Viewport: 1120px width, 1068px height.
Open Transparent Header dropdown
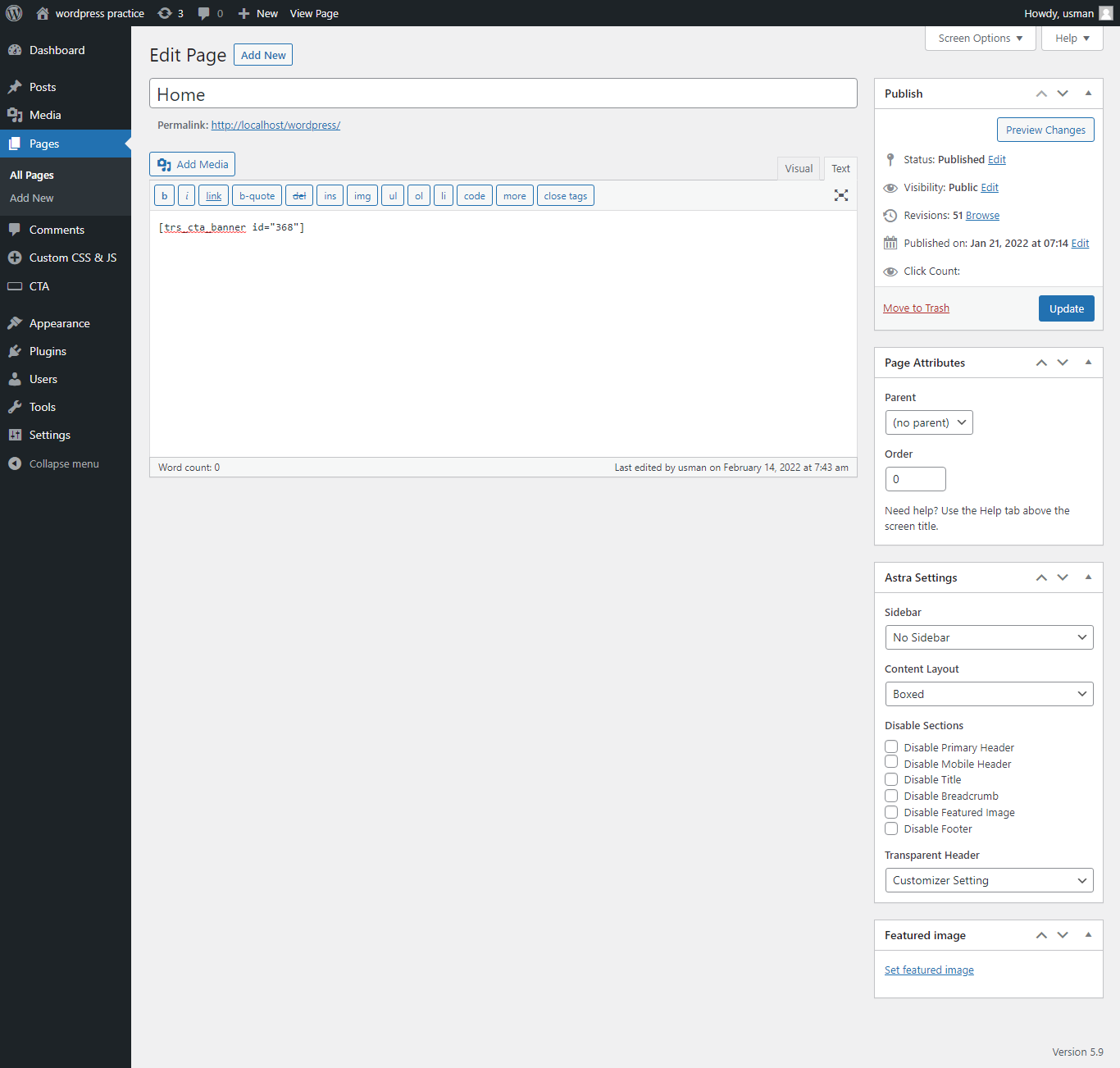coord(989,880)
